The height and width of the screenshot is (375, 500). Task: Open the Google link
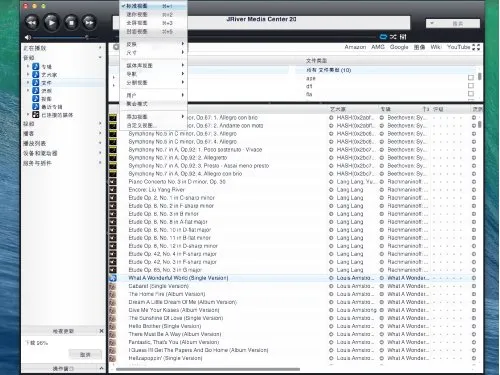pos(399,47)
